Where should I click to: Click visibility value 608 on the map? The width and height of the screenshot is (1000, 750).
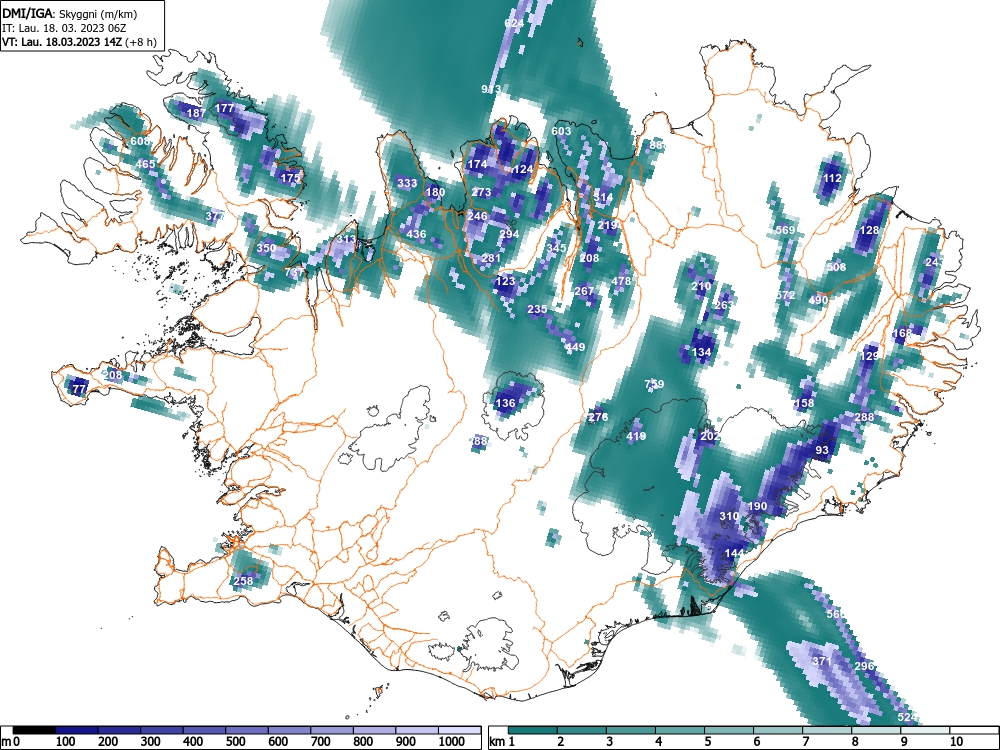[x=140, y=141]
